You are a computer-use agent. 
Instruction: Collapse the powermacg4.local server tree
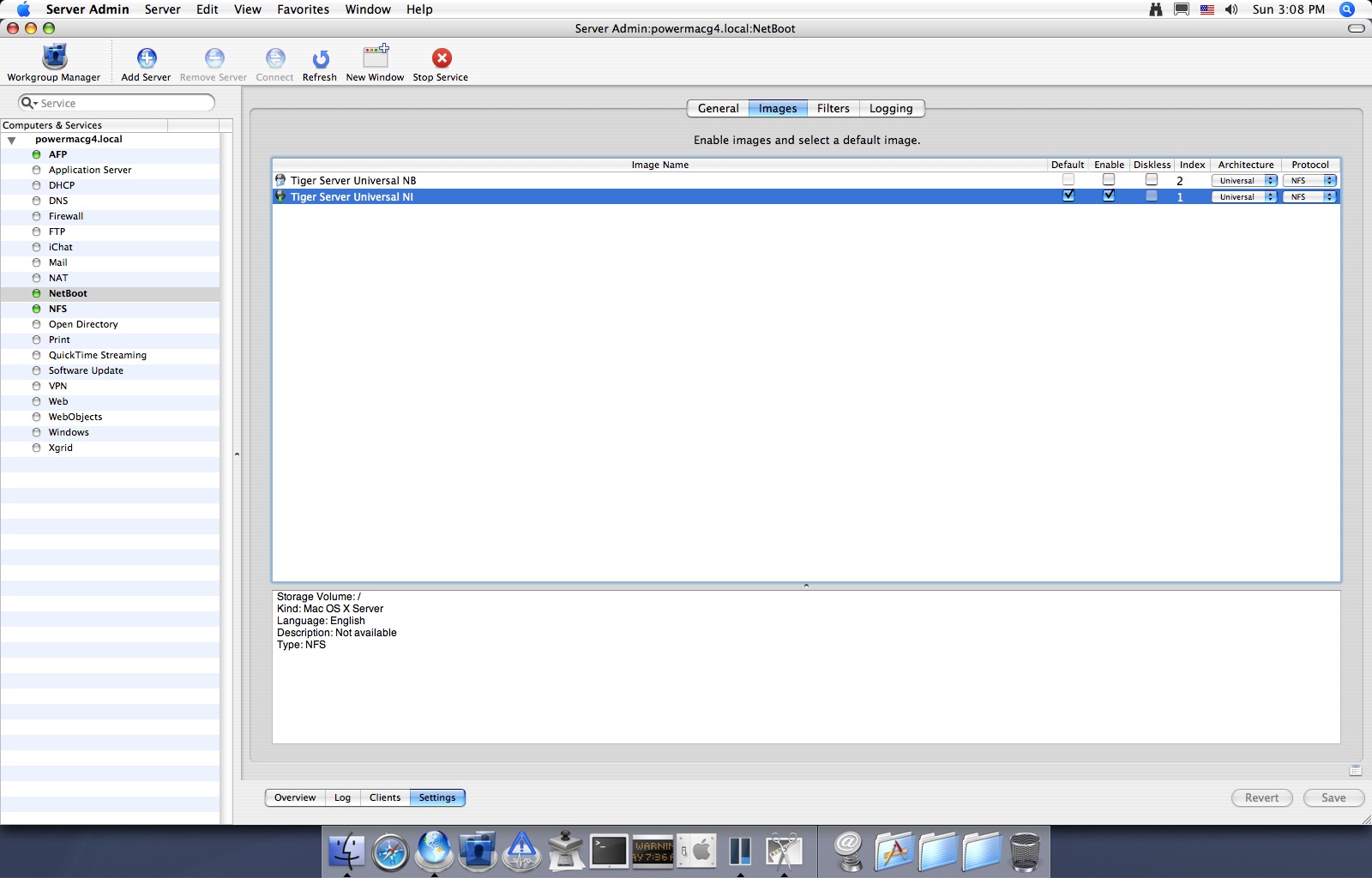(x=12, y=140)
